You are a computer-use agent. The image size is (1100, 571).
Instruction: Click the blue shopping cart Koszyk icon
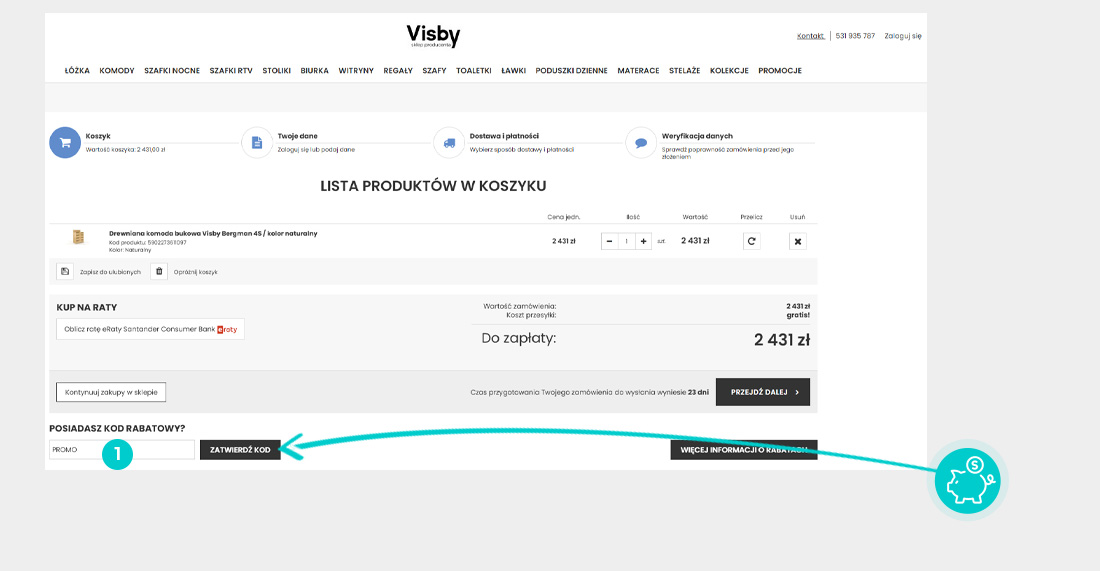pyautogui.click(x=65, y=142)
